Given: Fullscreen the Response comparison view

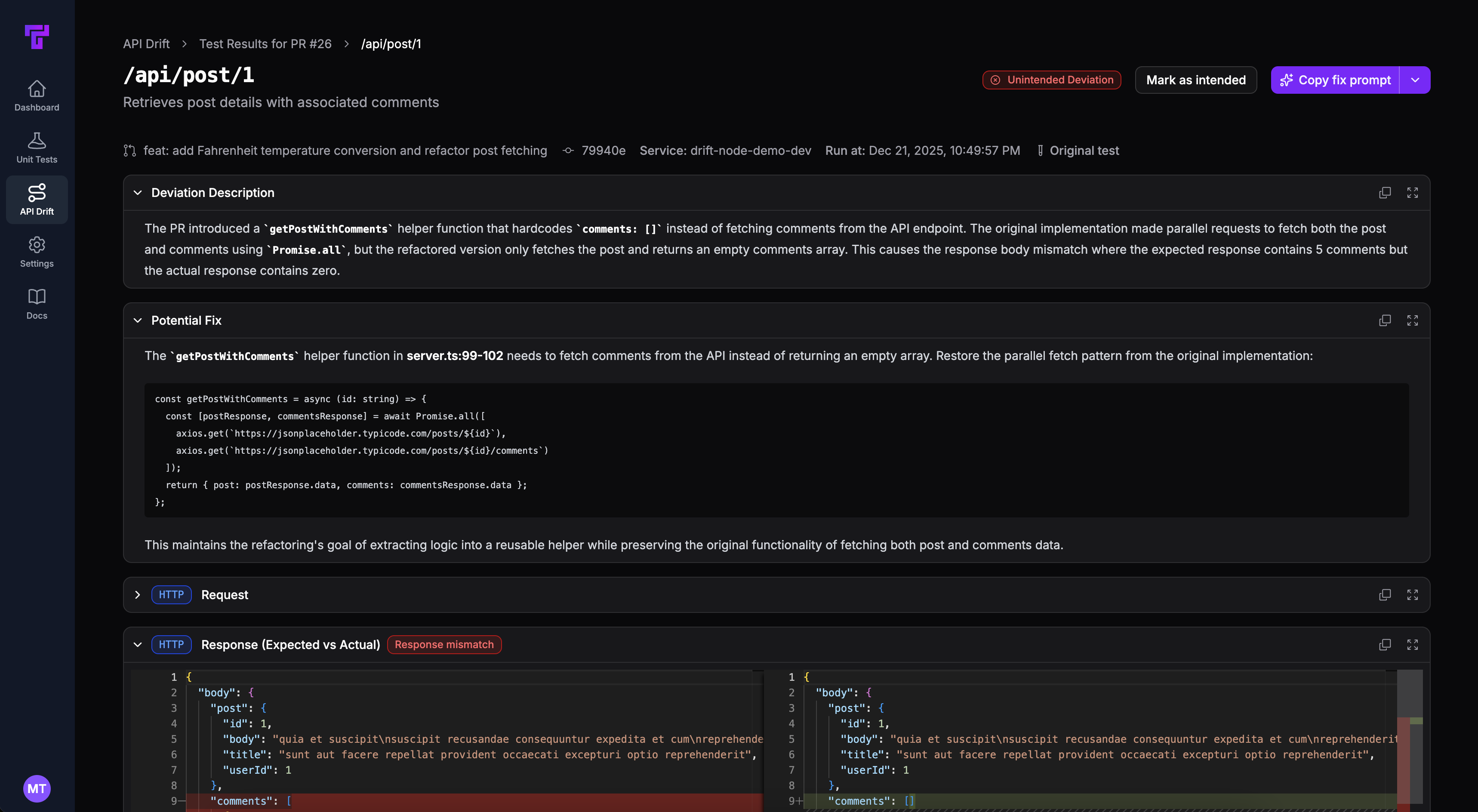Looking at the screenshot, I should 1413,644.
